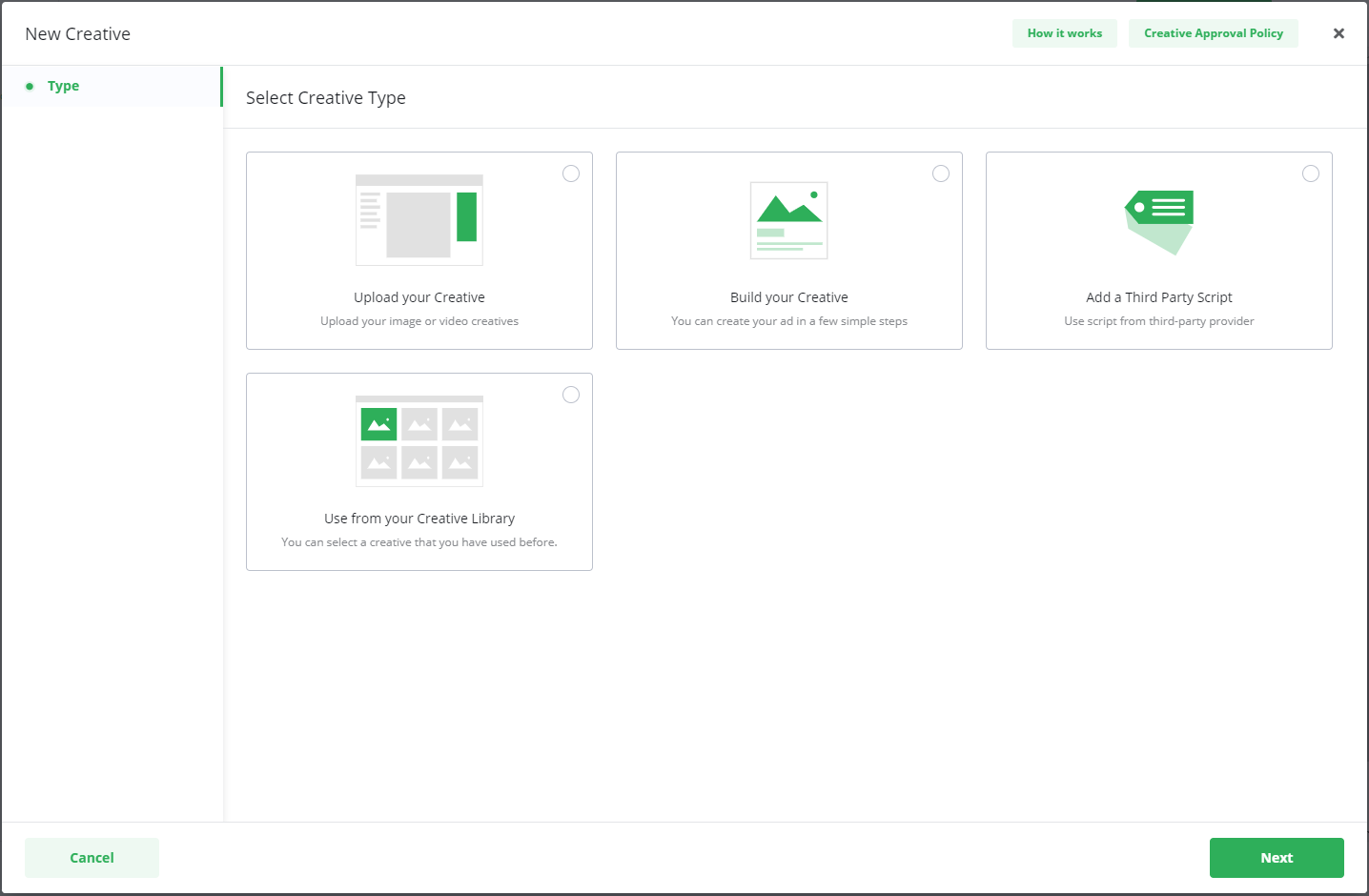Click the Build your Creative title text
Screen dimensions: 1369x896
[789, 297]
